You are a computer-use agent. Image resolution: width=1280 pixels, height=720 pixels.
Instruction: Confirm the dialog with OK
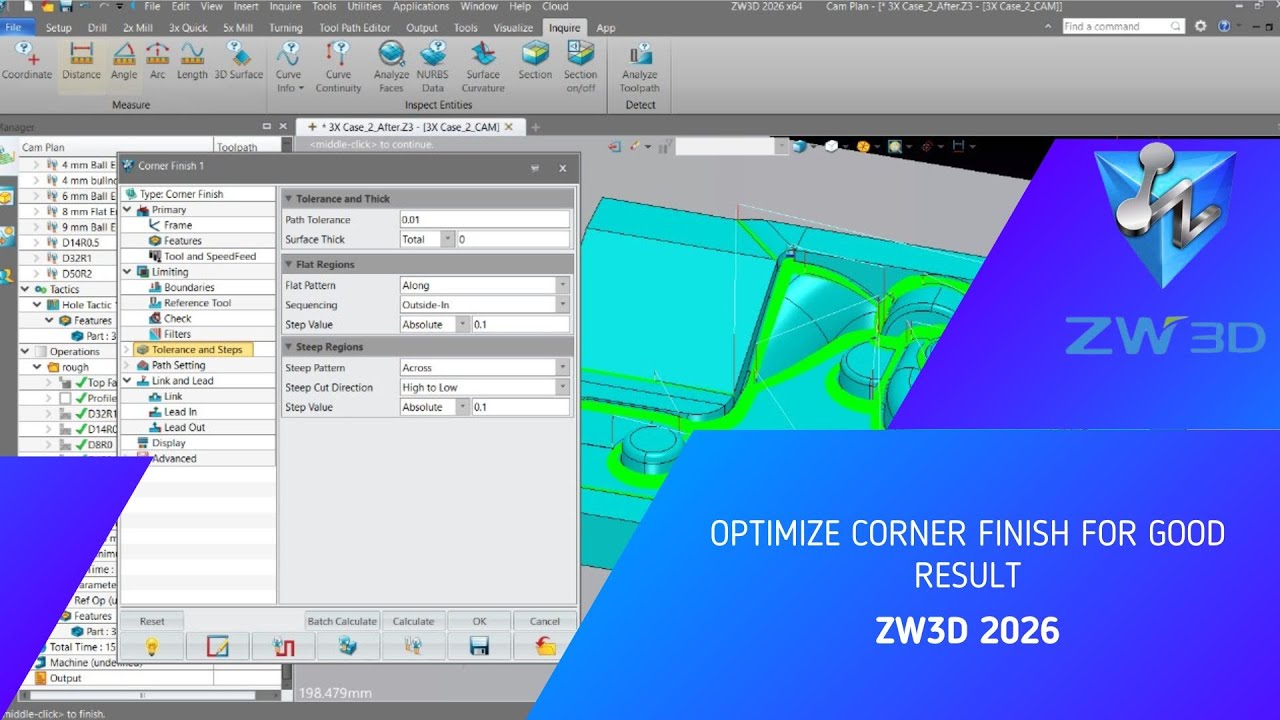point(480,621)
